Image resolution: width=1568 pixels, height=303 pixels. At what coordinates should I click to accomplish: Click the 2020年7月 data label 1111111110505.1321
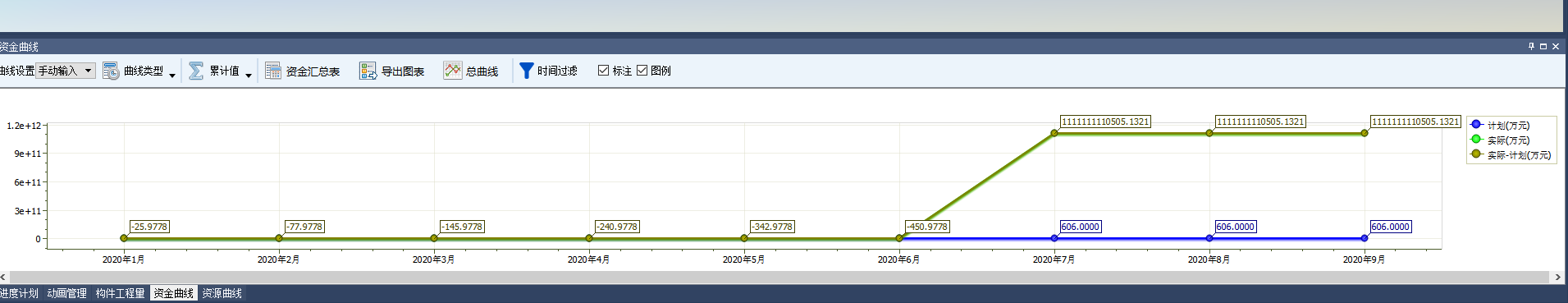pos(1105,122)
